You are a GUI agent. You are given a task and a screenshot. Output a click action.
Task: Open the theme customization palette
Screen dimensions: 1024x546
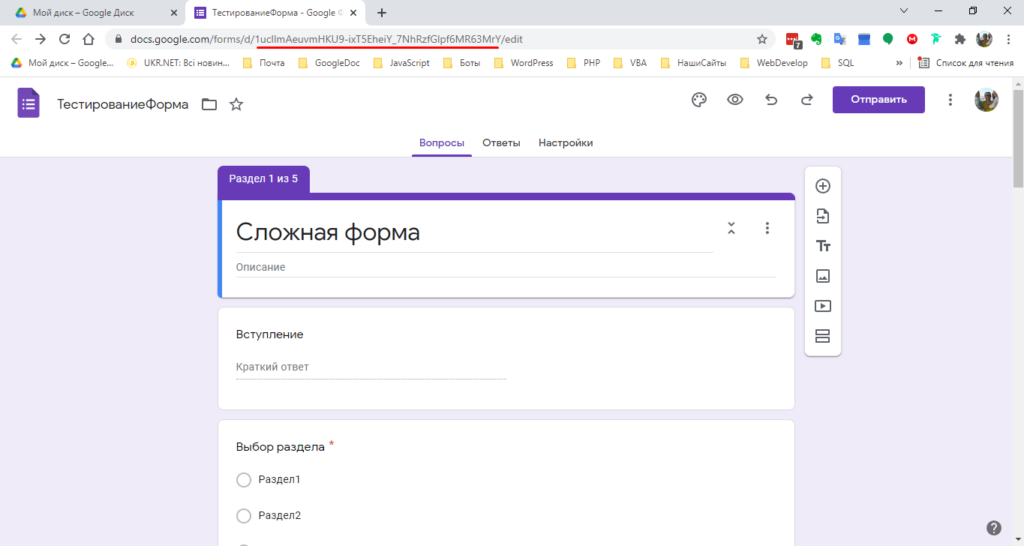[x=699, y=100]
